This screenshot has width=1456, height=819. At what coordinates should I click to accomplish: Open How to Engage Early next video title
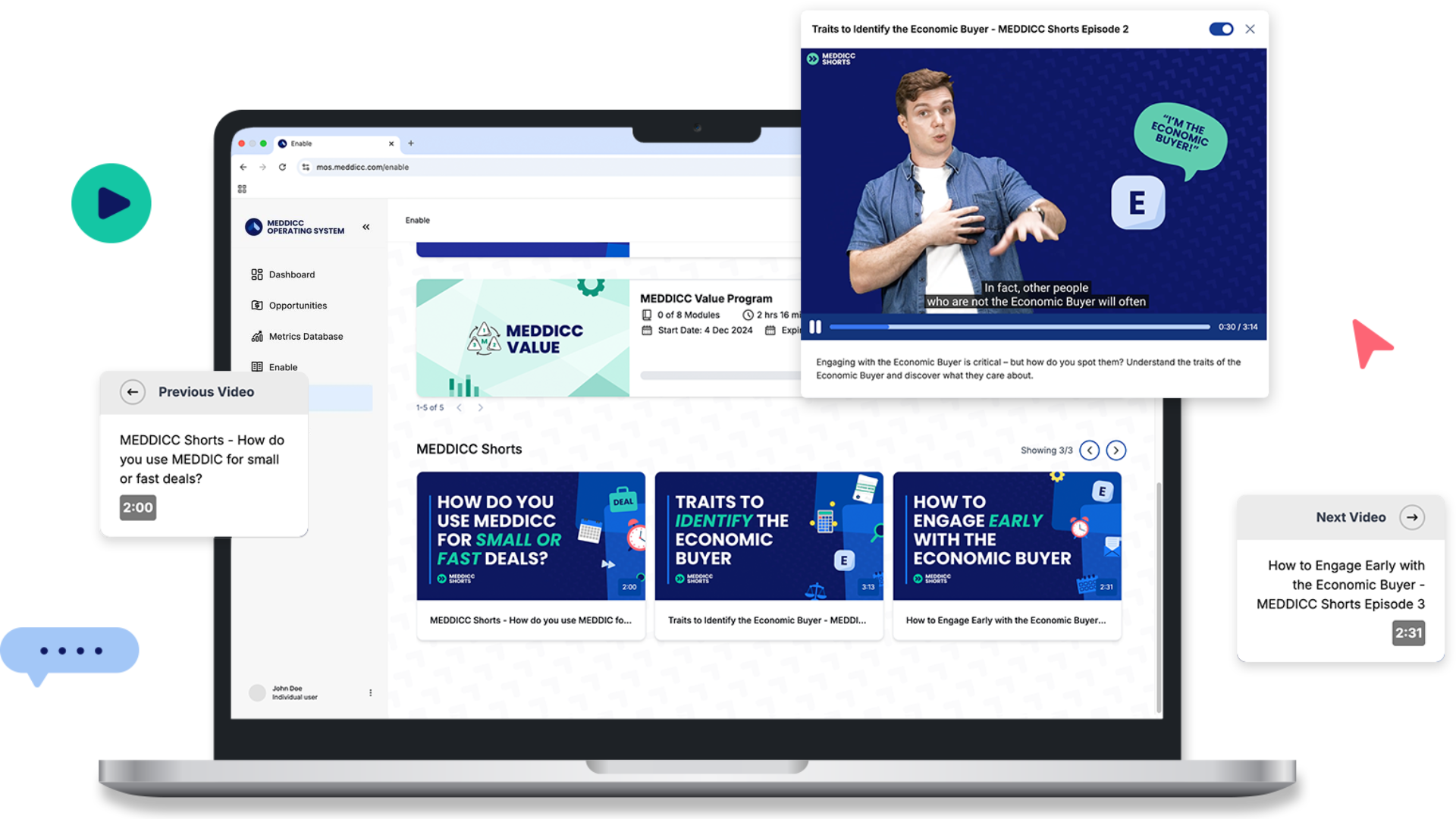[1340, 585]
